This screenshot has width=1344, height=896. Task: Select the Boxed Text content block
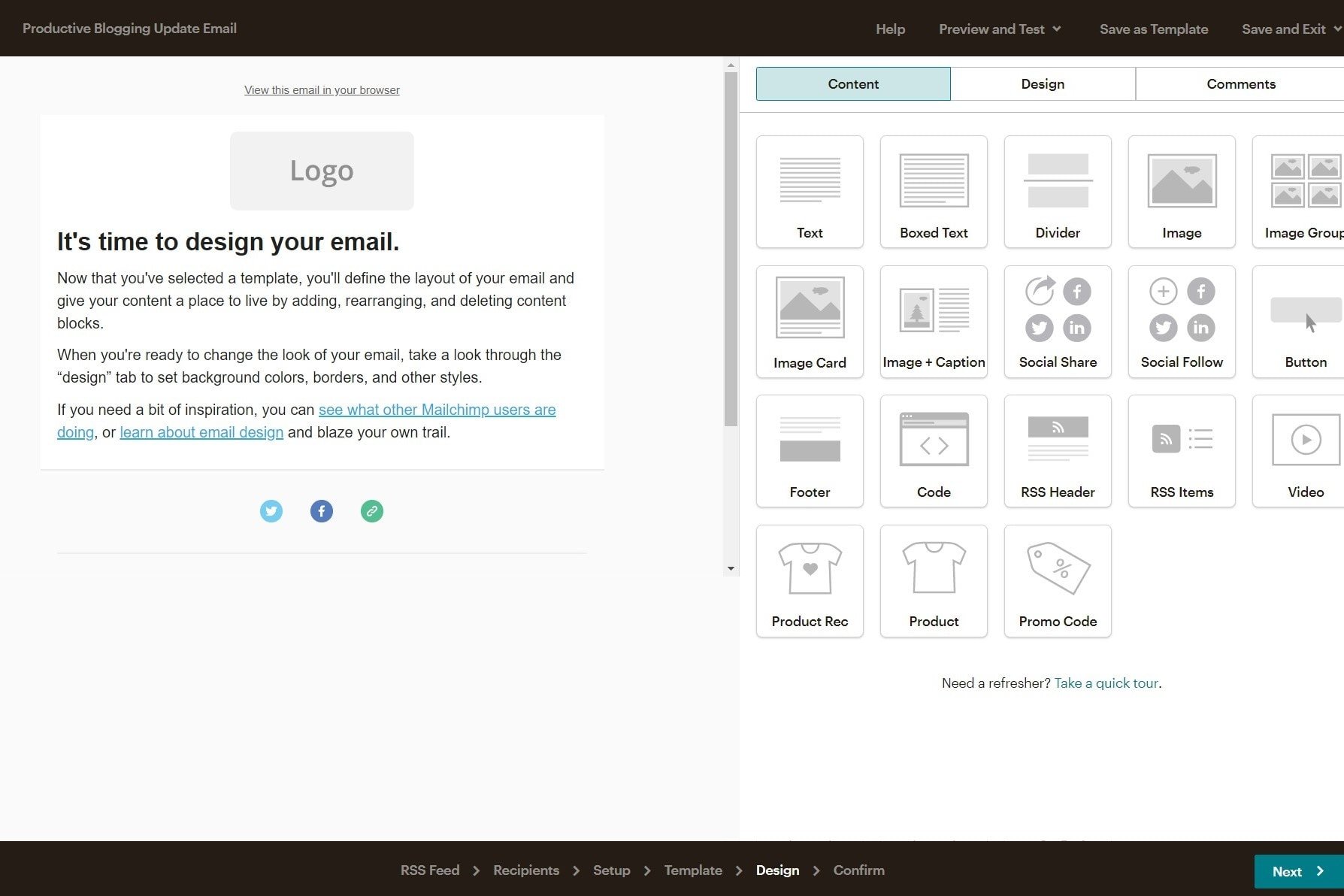tap(934, 192)
